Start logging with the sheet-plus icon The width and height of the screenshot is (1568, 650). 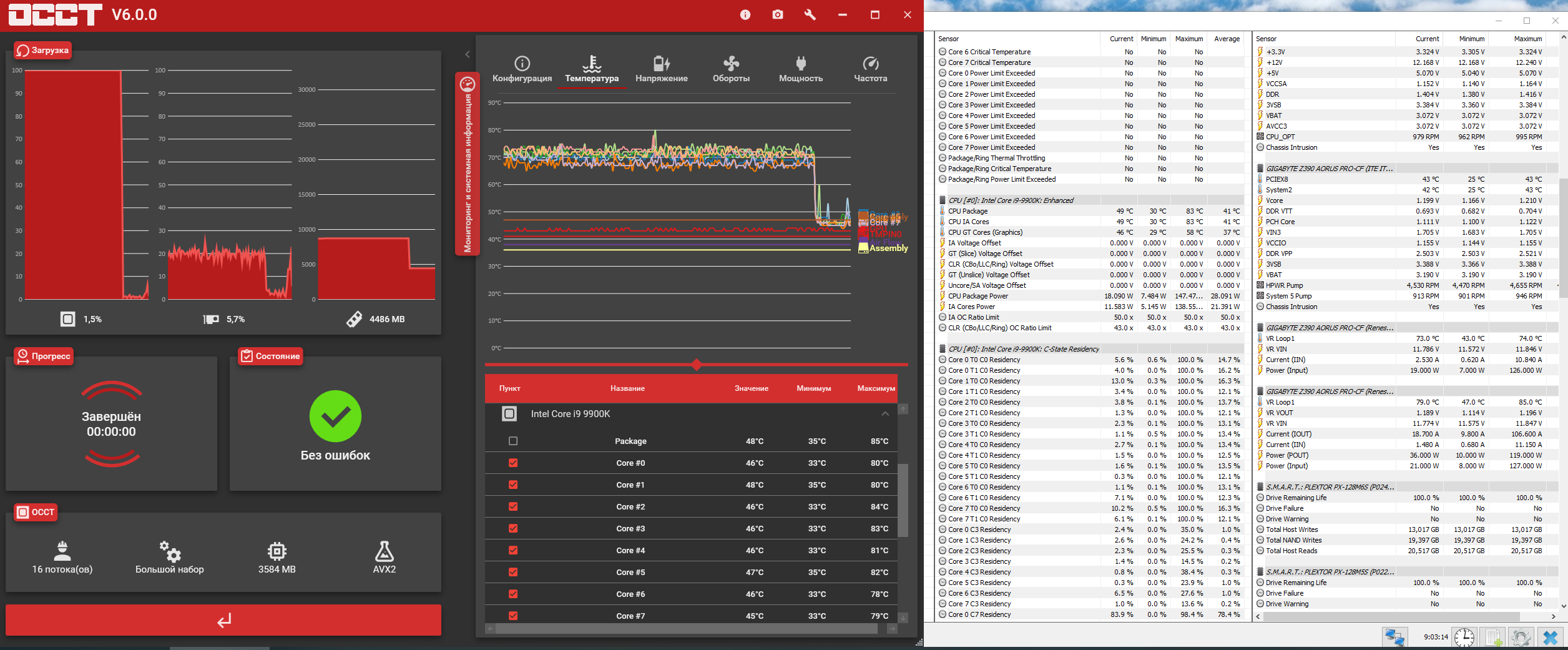(1493, 637)
